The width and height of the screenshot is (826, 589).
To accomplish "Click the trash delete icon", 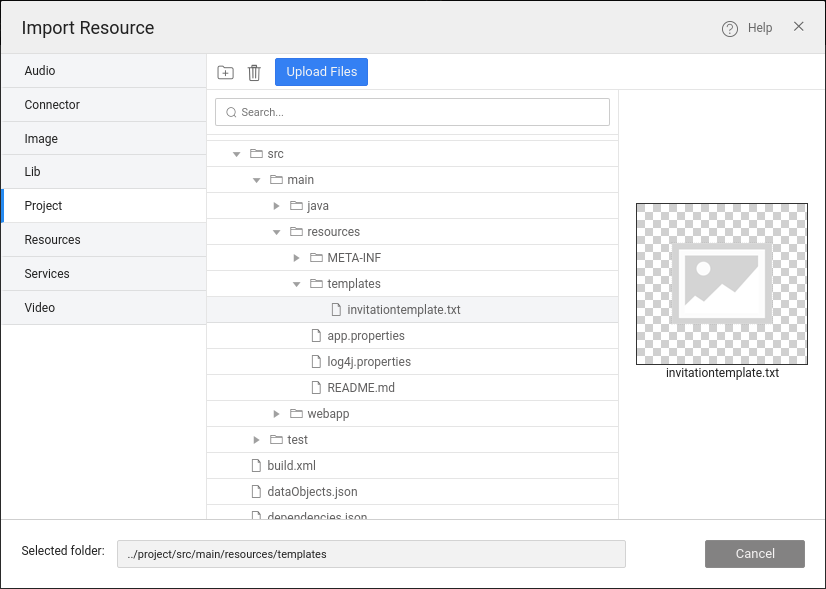I will click(254, 72).
